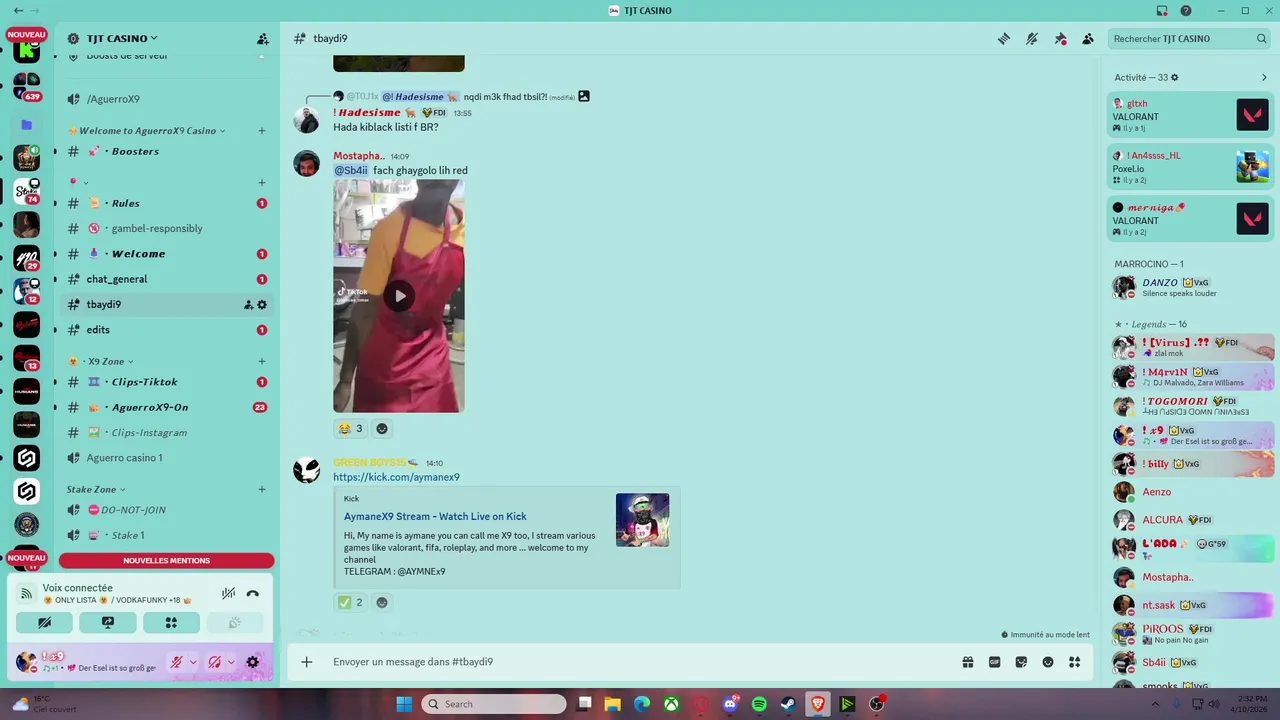Open the edits channel

(166, 329)
